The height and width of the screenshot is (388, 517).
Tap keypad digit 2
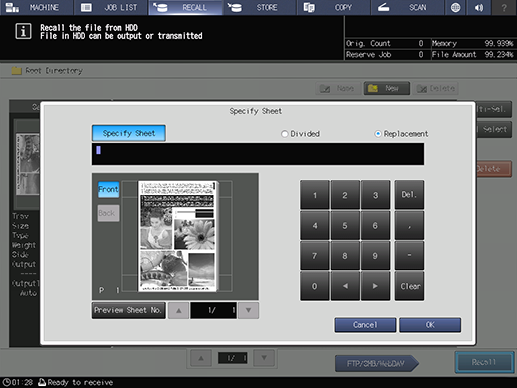pyautogui.click(x=345, y=195)
